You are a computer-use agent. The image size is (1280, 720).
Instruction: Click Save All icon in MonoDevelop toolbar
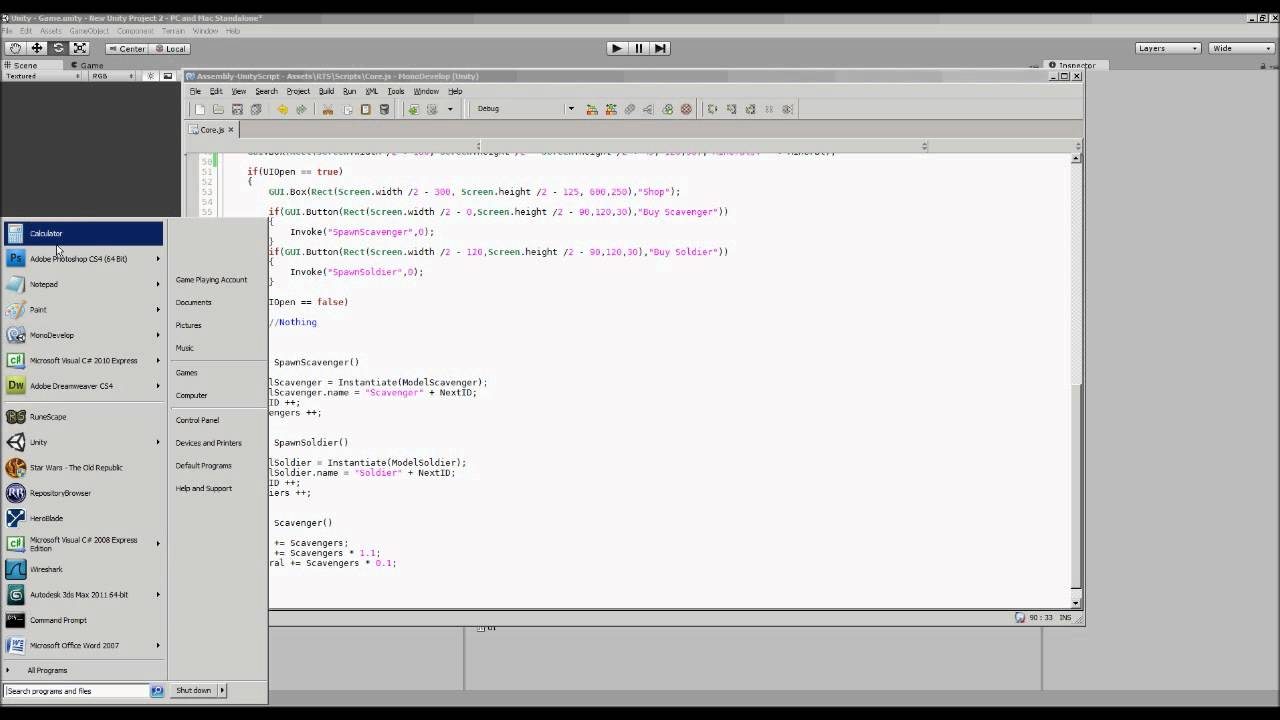pyautogui.click(x=256, y=109)
